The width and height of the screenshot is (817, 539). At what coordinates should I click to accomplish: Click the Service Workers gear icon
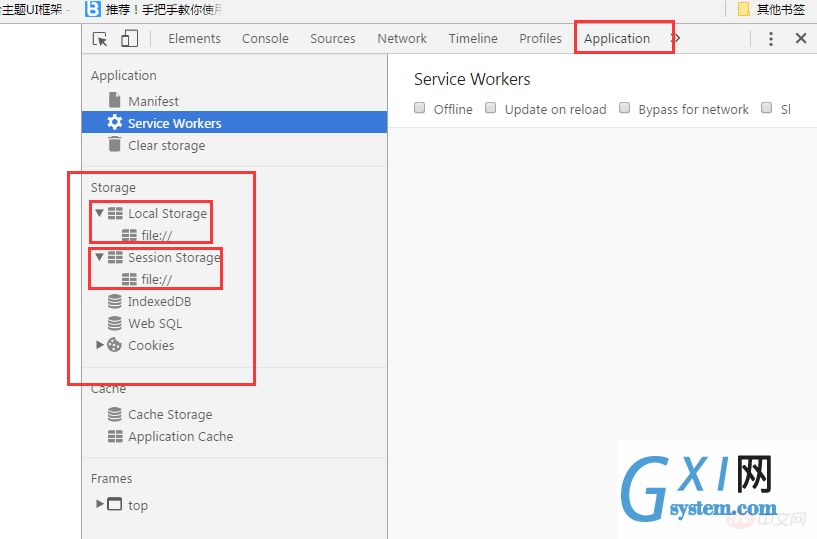(x=115, y=122)
